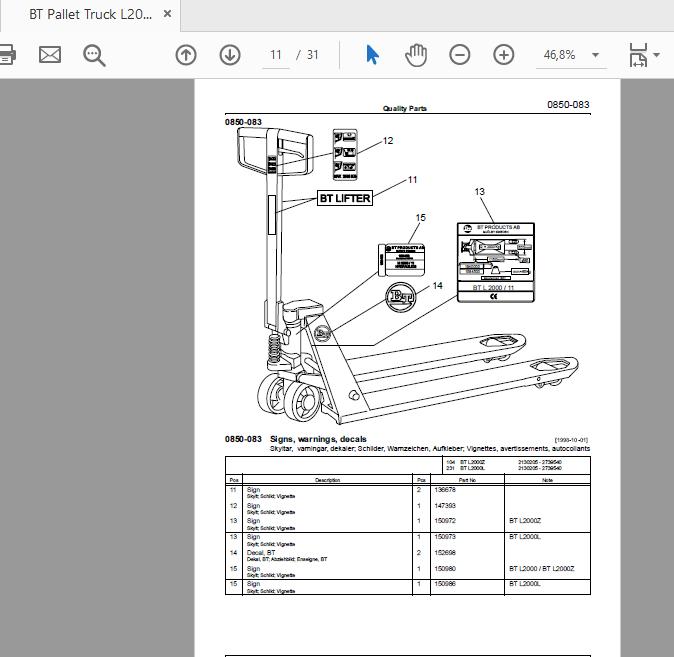
Task: Activate the hand pan tool
Action: 416,55
